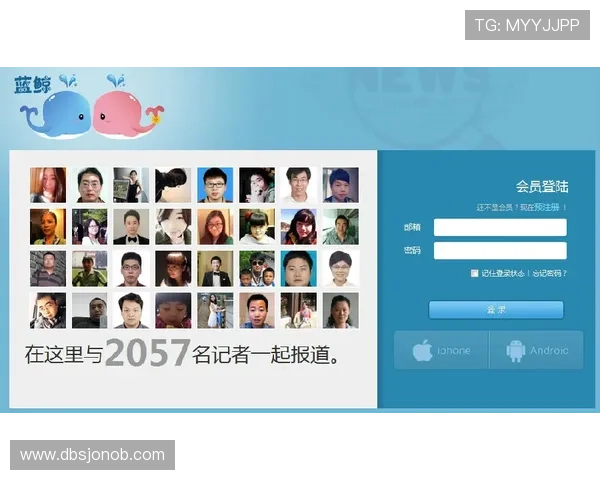Click the Android robot icon

516,350
